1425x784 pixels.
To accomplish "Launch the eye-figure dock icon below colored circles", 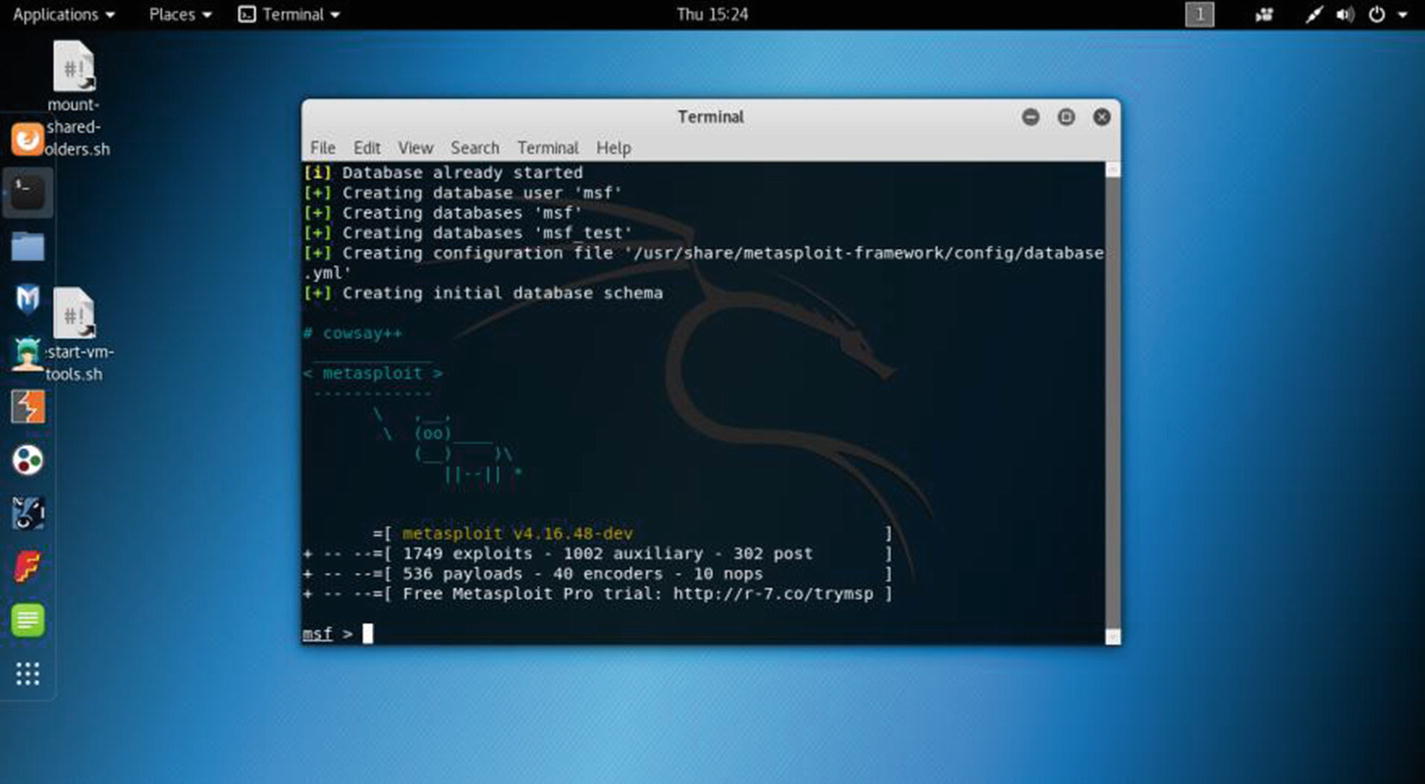I will [27, 513].
